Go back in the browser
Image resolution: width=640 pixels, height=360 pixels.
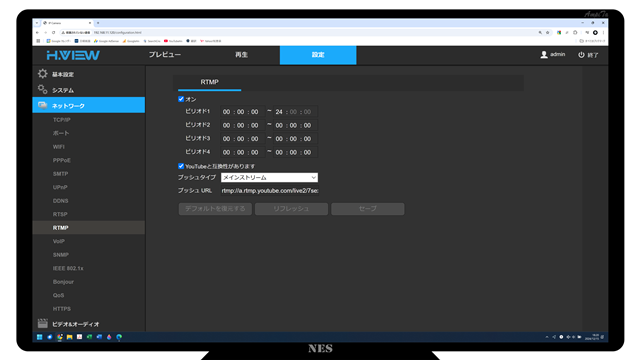(38, 32)
